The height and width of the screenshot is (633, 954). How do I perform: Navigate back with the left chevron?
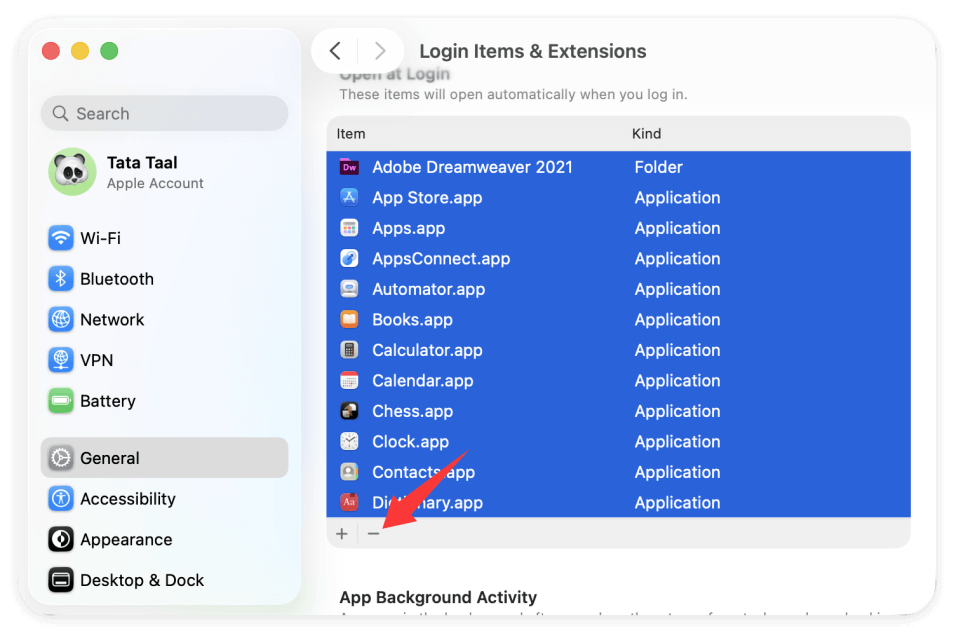pos(334,51)
